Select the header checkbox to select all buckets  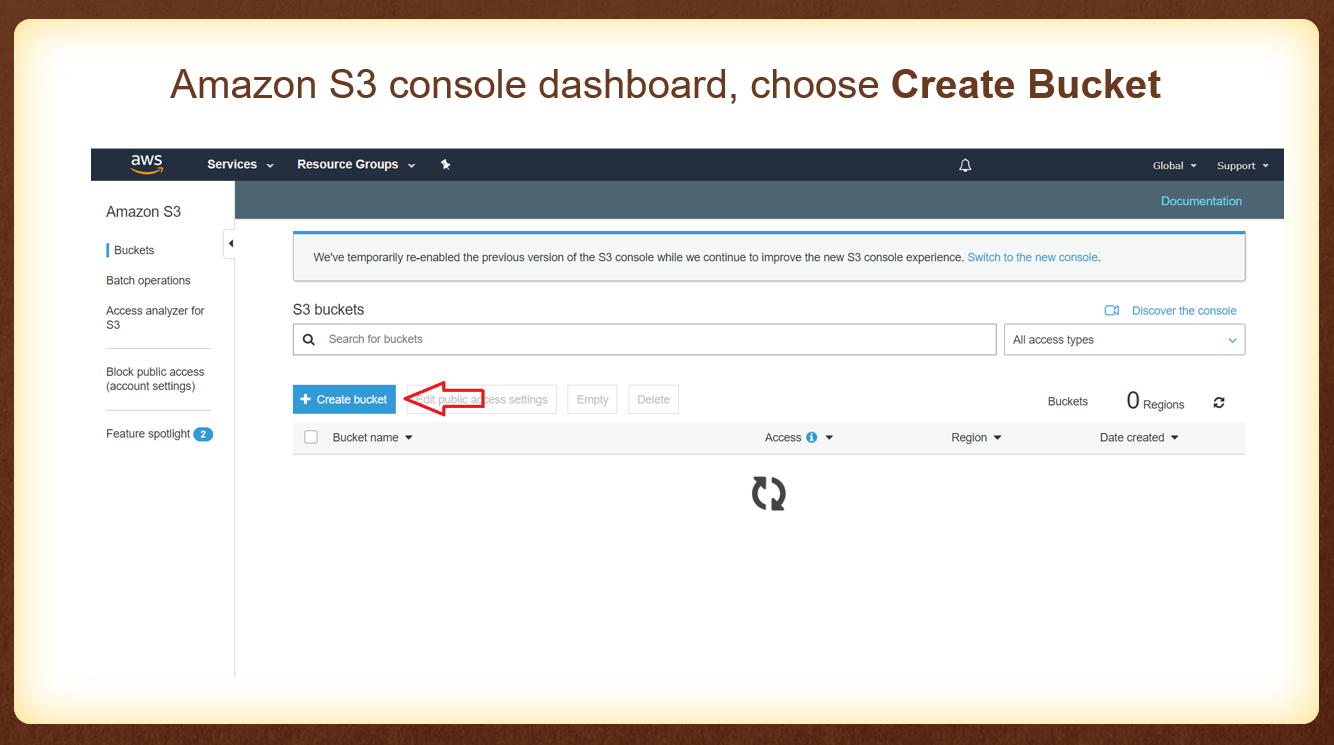click(x=311, y=436)
